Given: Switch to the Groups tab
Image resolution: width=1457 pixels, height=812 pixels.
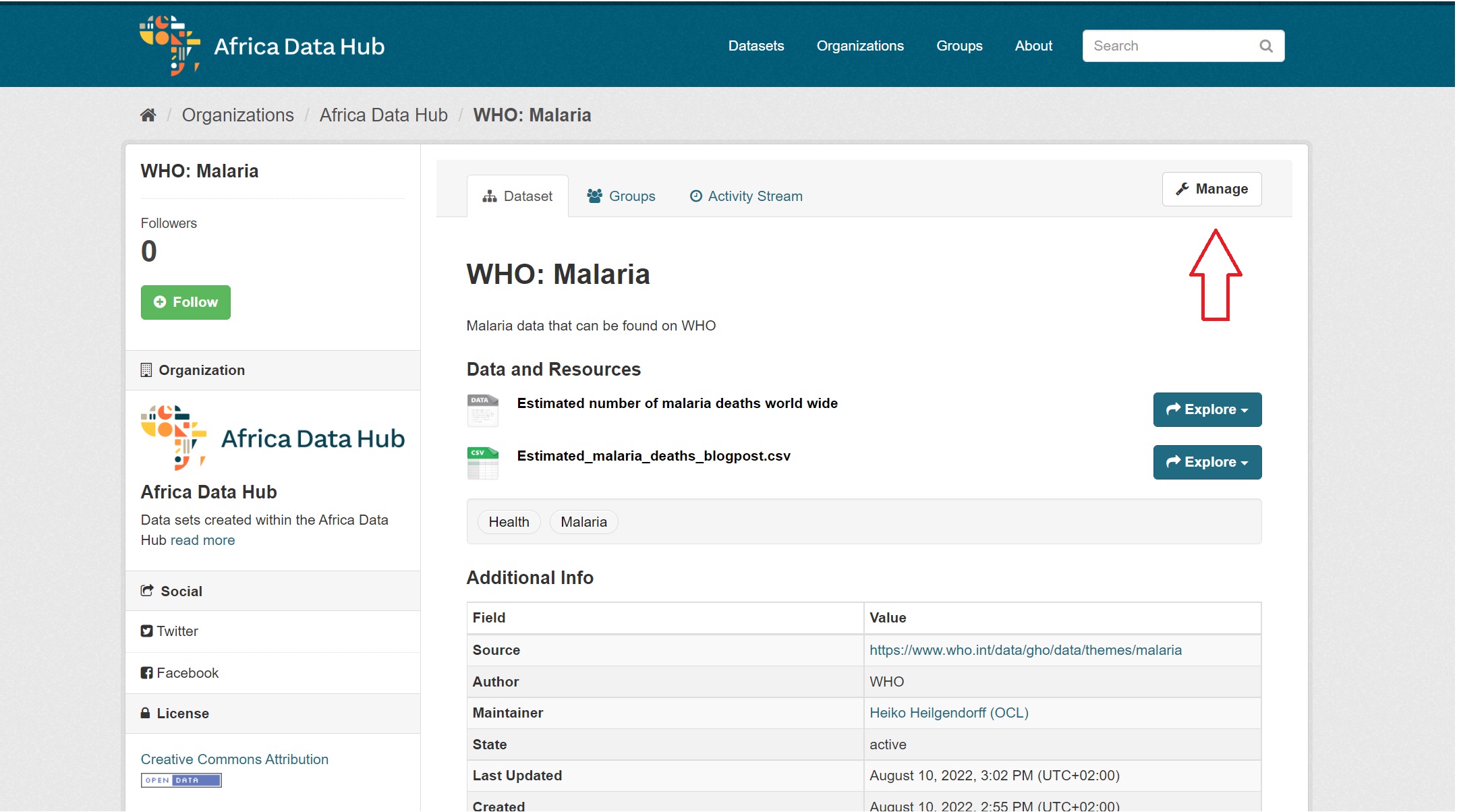Looking at the screenshot, I should coord(621,196).
